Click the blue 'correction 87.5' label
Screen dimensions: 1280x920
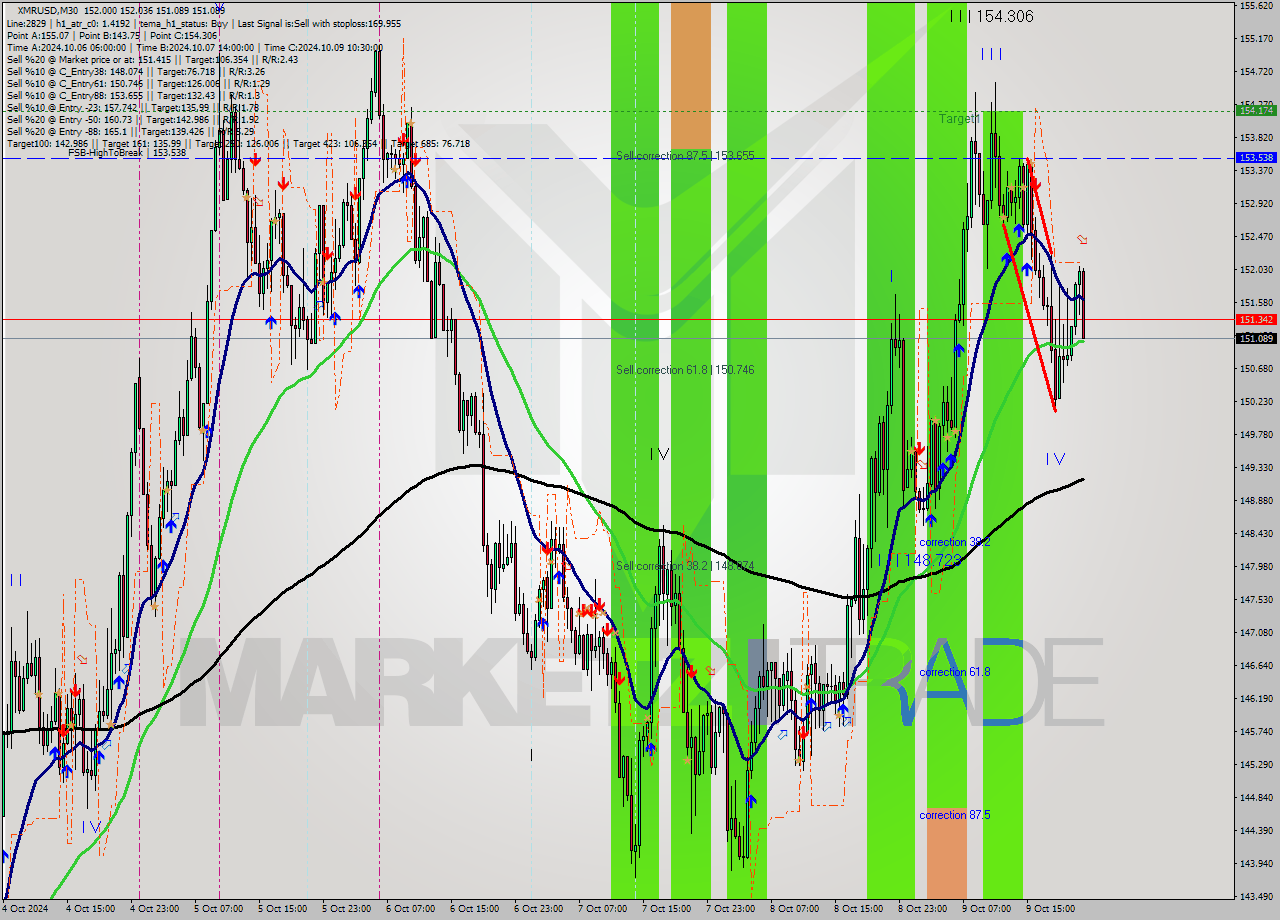point(955,815)
